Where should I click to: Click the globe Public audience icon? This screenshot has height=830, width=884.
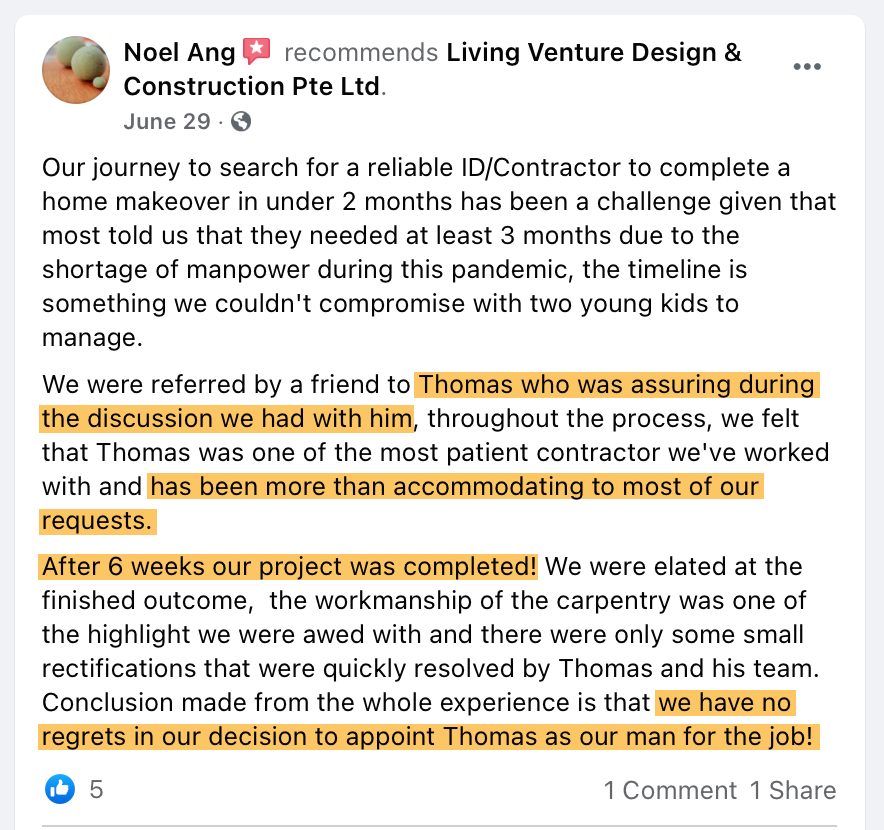point(240,122)
